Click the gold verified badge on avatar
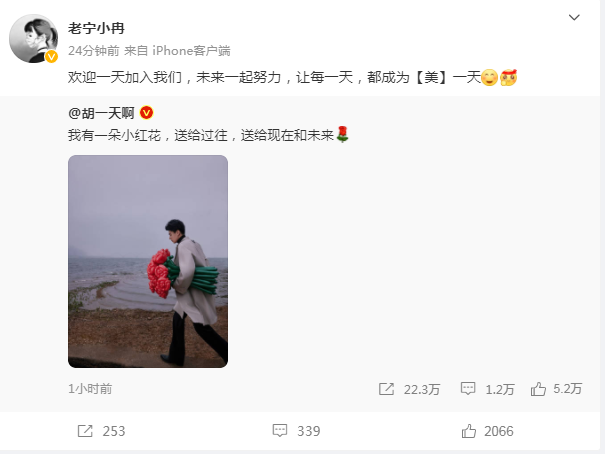Screen dimensions: 605x454 51,56
